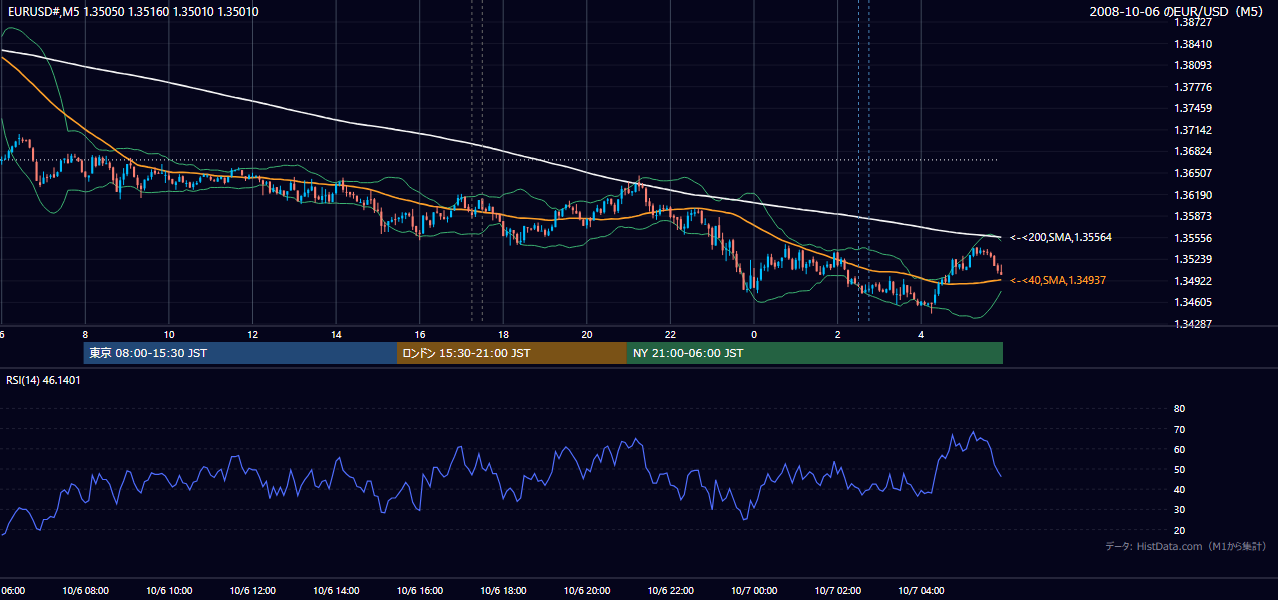Click price axis value 1.35556
1278x600 pixels.
click(x=1194, y=238)
